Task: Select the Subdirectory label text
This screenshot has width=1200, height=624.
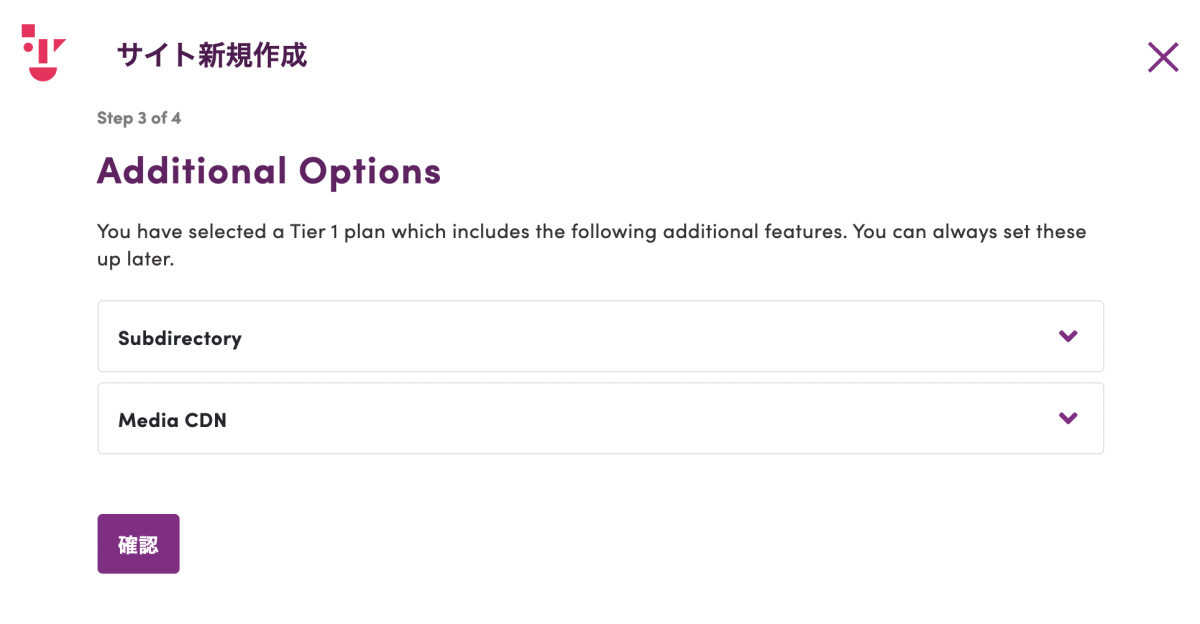Action: (x=180, y=338)
